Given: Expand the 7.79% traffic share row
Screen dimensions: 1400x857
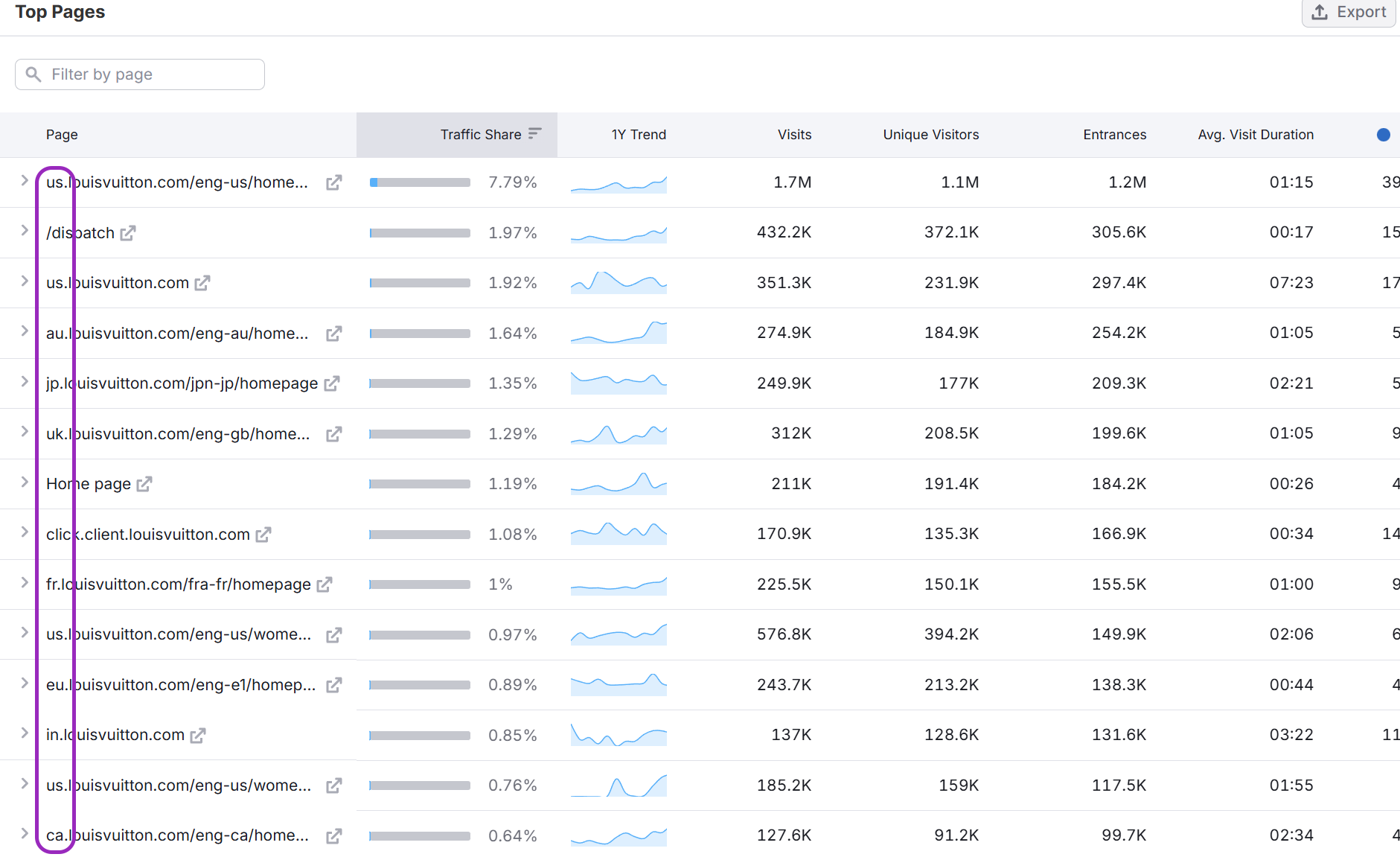Looking at the screenshot, I should pos(25,180).
